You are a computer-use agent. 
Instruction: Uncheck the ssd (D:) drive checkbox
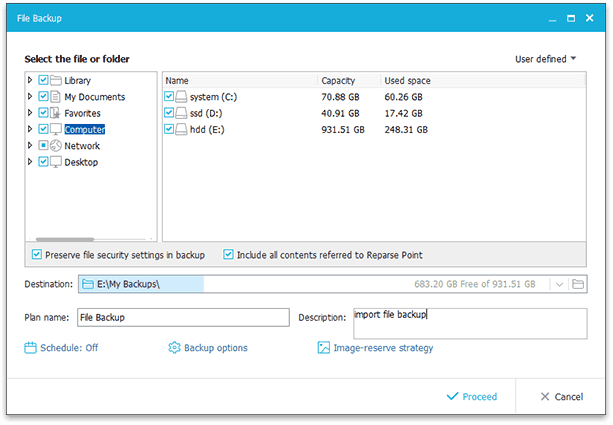tap(169, 113)
